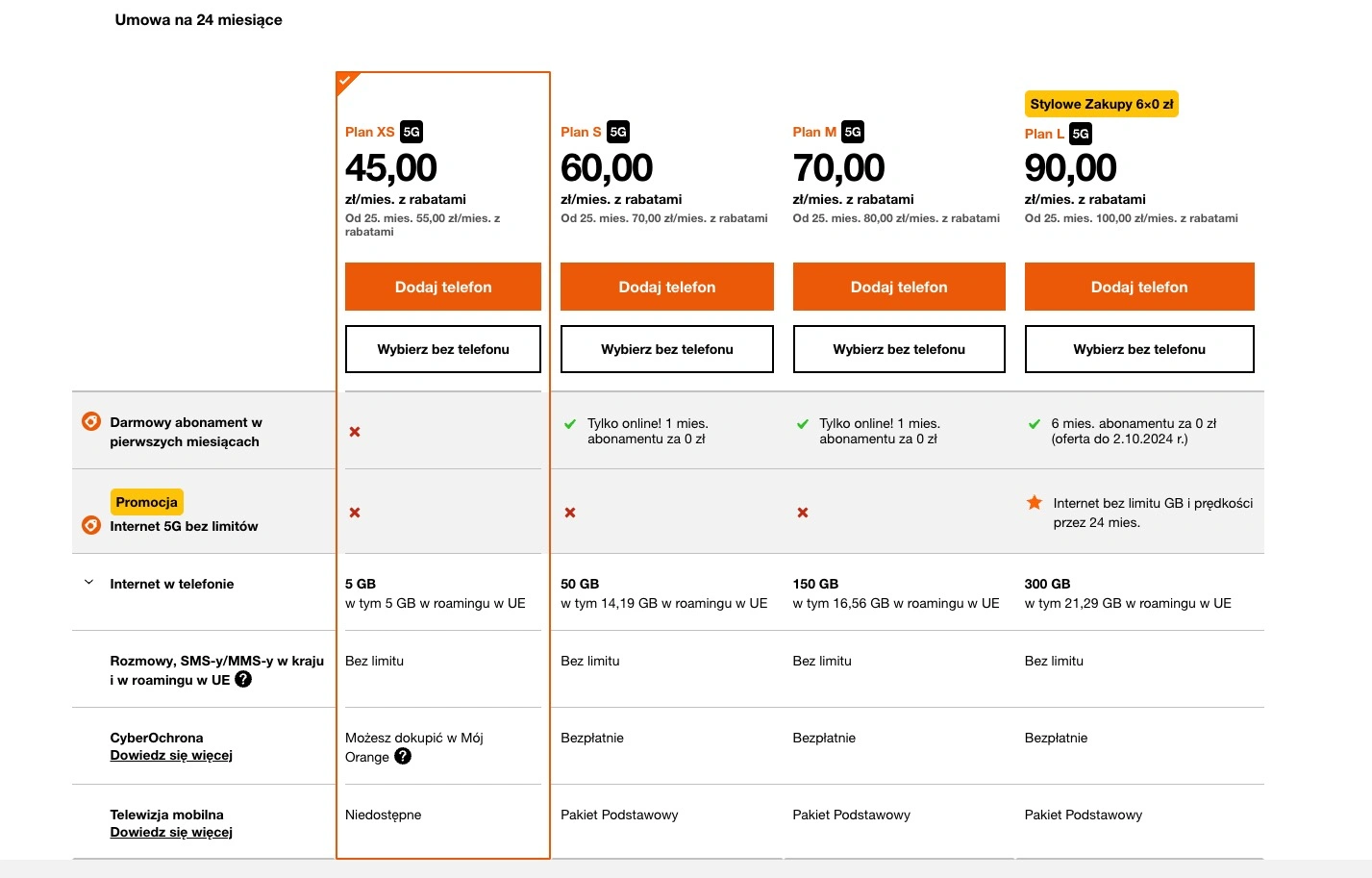1372x878 pixels.
Task: Click the orange star icon in Plan L row
Action: tap(1035, 502)
